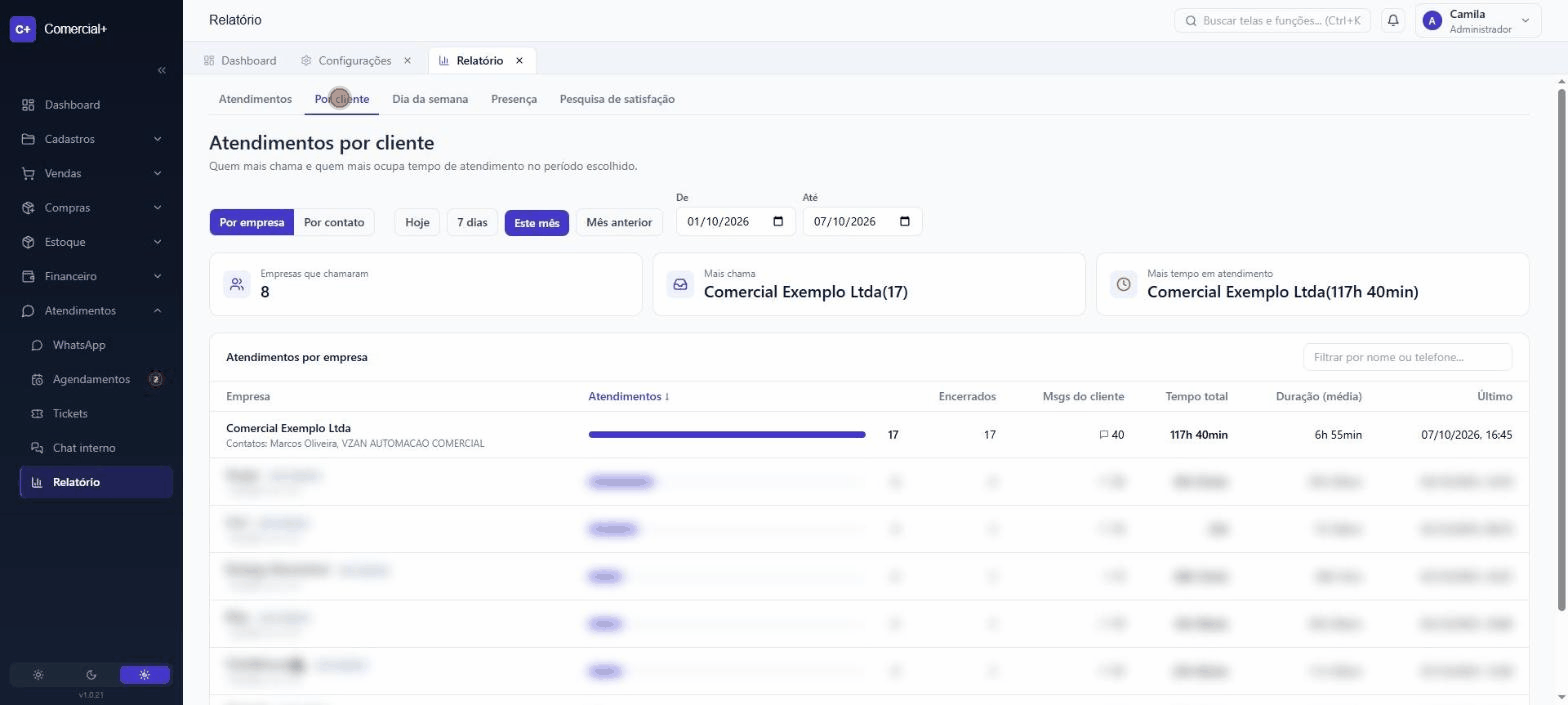Expand the Compras submenu

coord(95,208)
